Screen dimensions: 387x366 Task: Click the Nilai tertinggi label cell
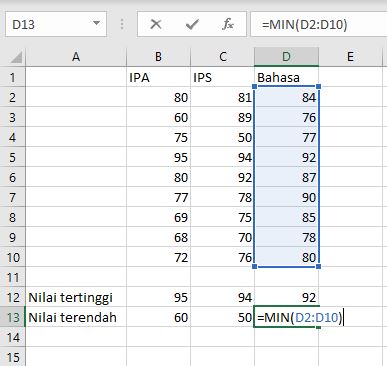coord(76,297)
